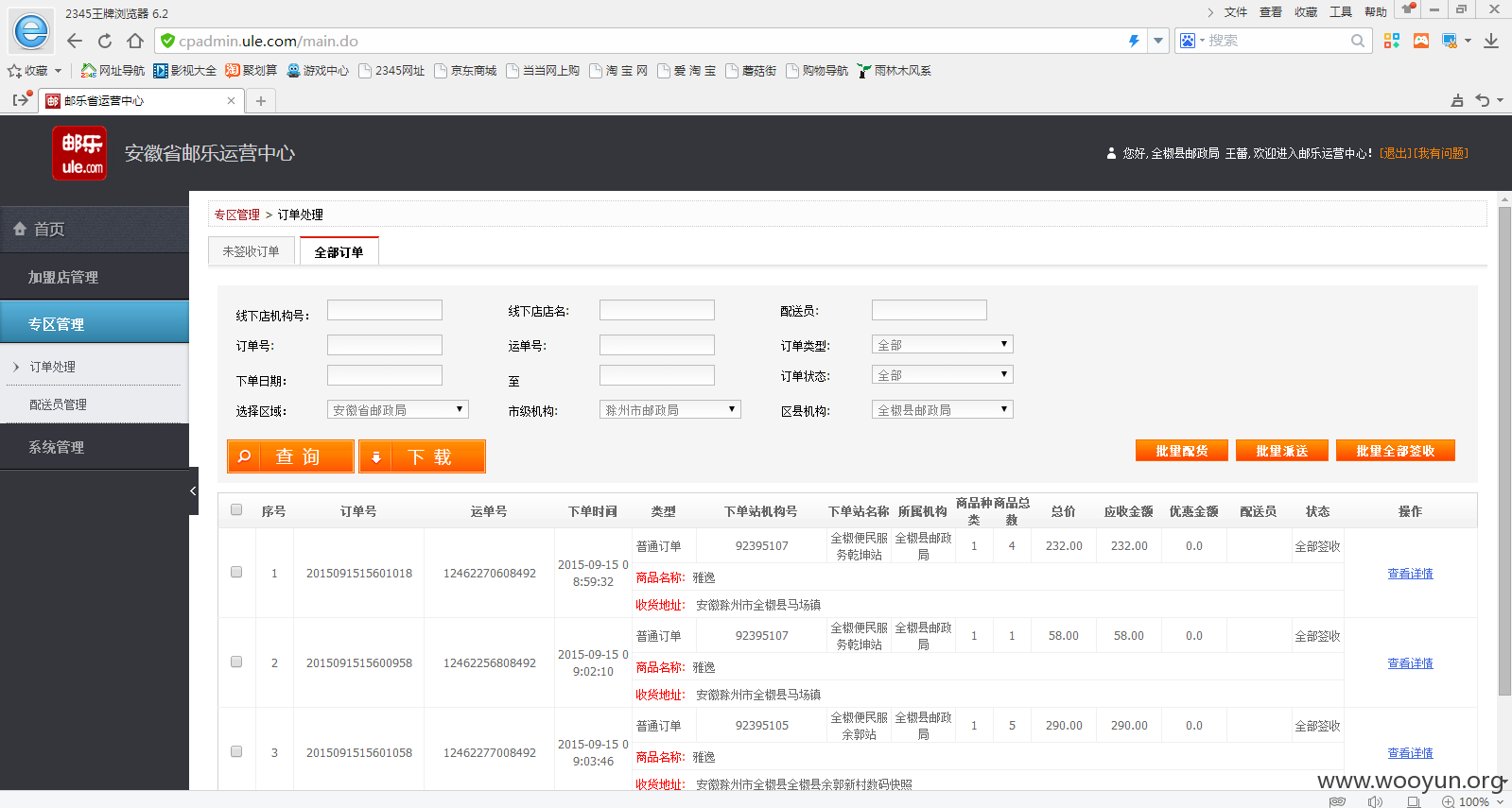Open a new browser tab
The width and height of the screenshot is (1512, 808).
tap(261, 101)
